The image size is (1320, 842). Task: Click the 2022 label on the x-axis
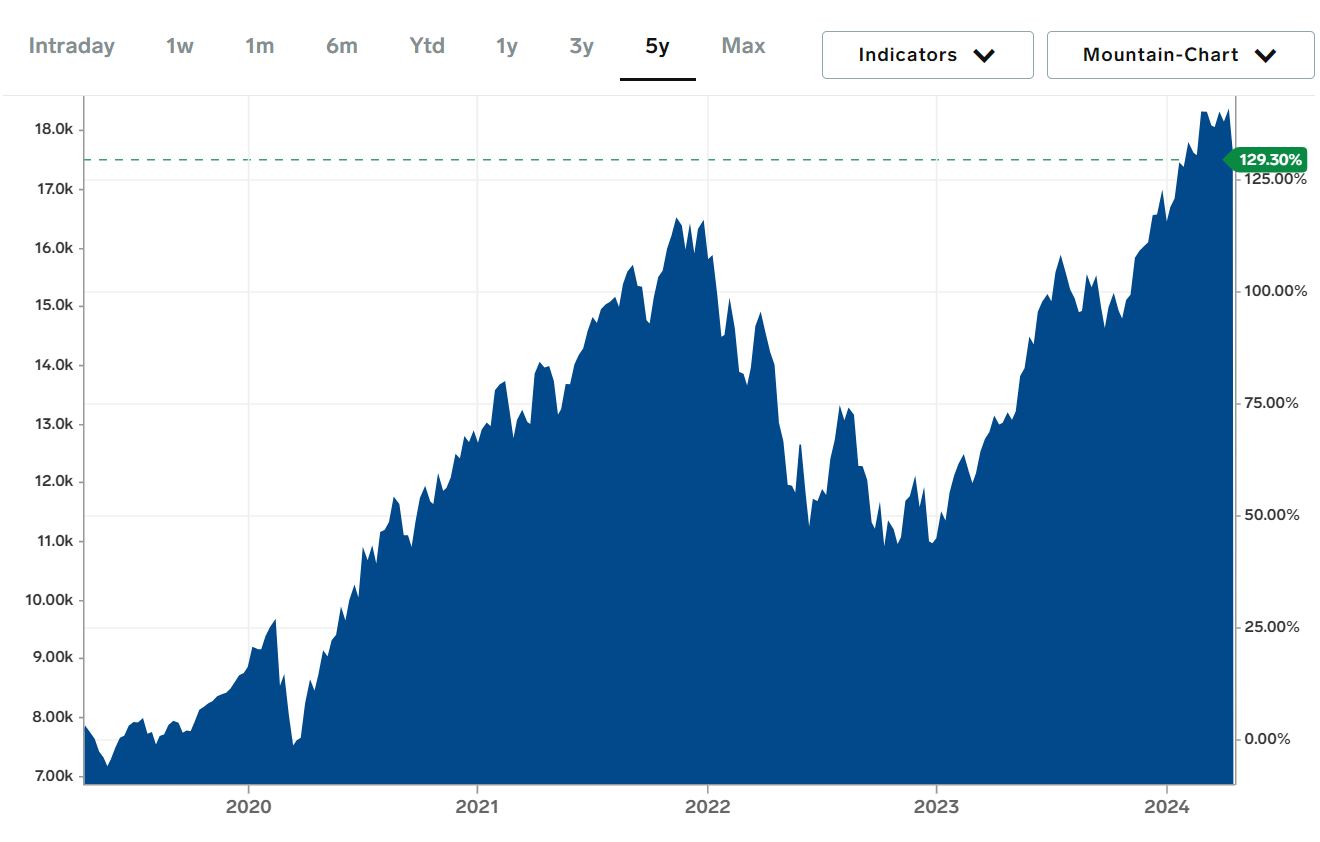pos(708,807)
